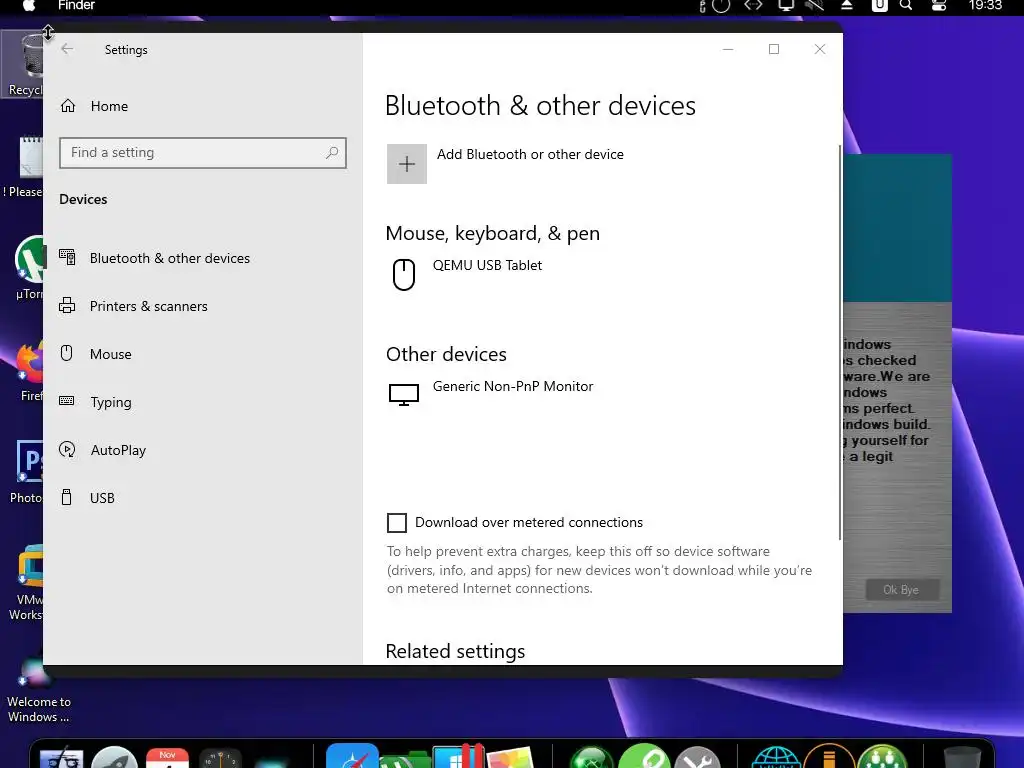Open Spotlight search magnifier in top bar

click(x=906, y=6)
